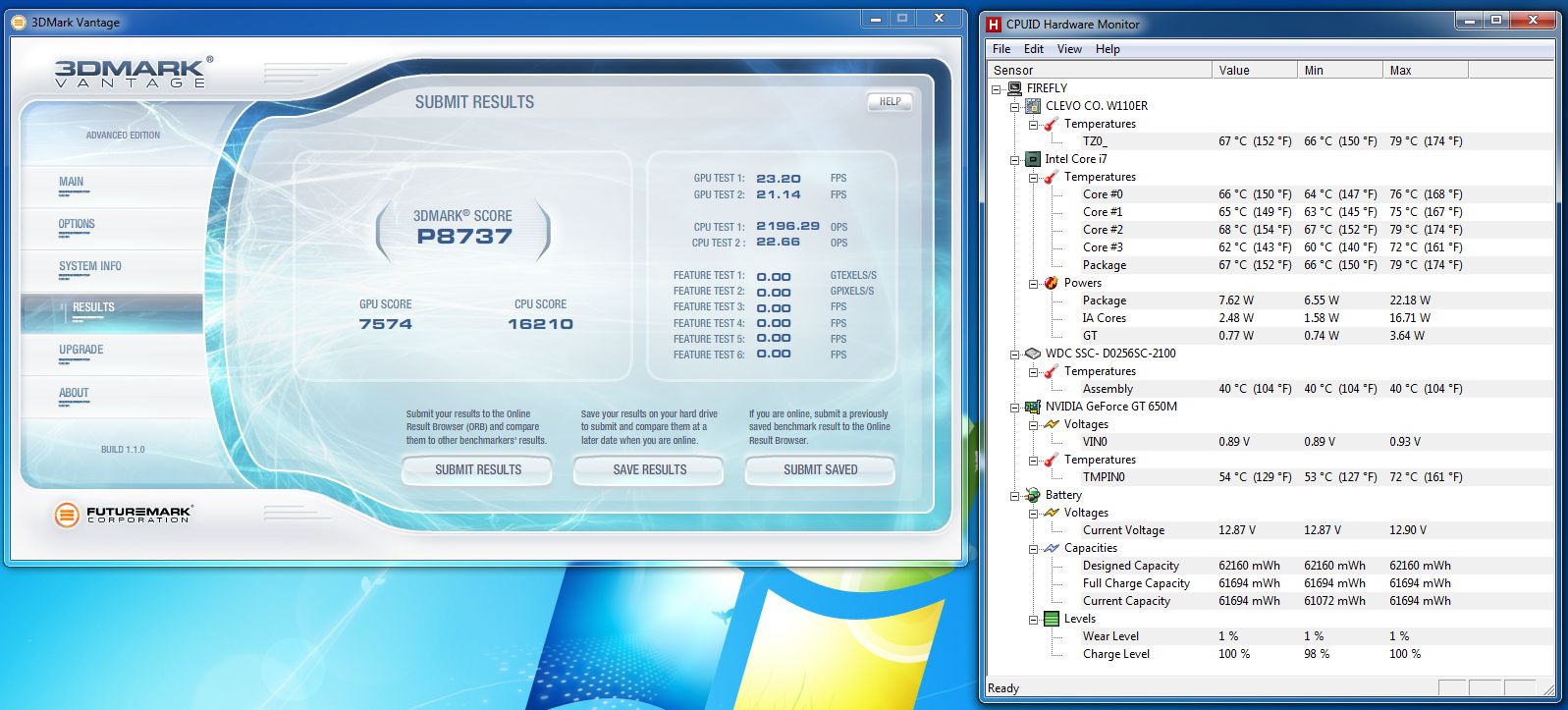Click the WDC SSC-D0256SC-2100 drive icon
This screenshot has width=1568, height=710.
pos(1033,354)
